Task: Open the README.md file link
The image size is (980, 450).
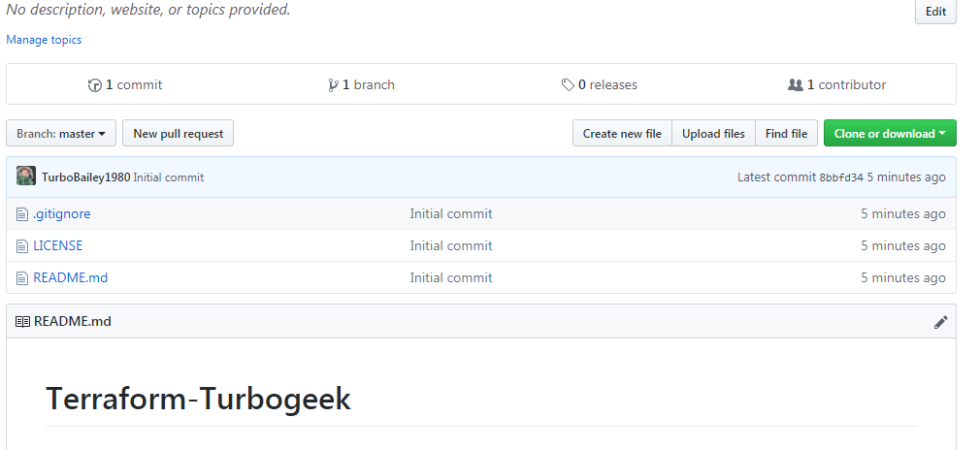Action: pyautogui.click(x=71, y=278)
